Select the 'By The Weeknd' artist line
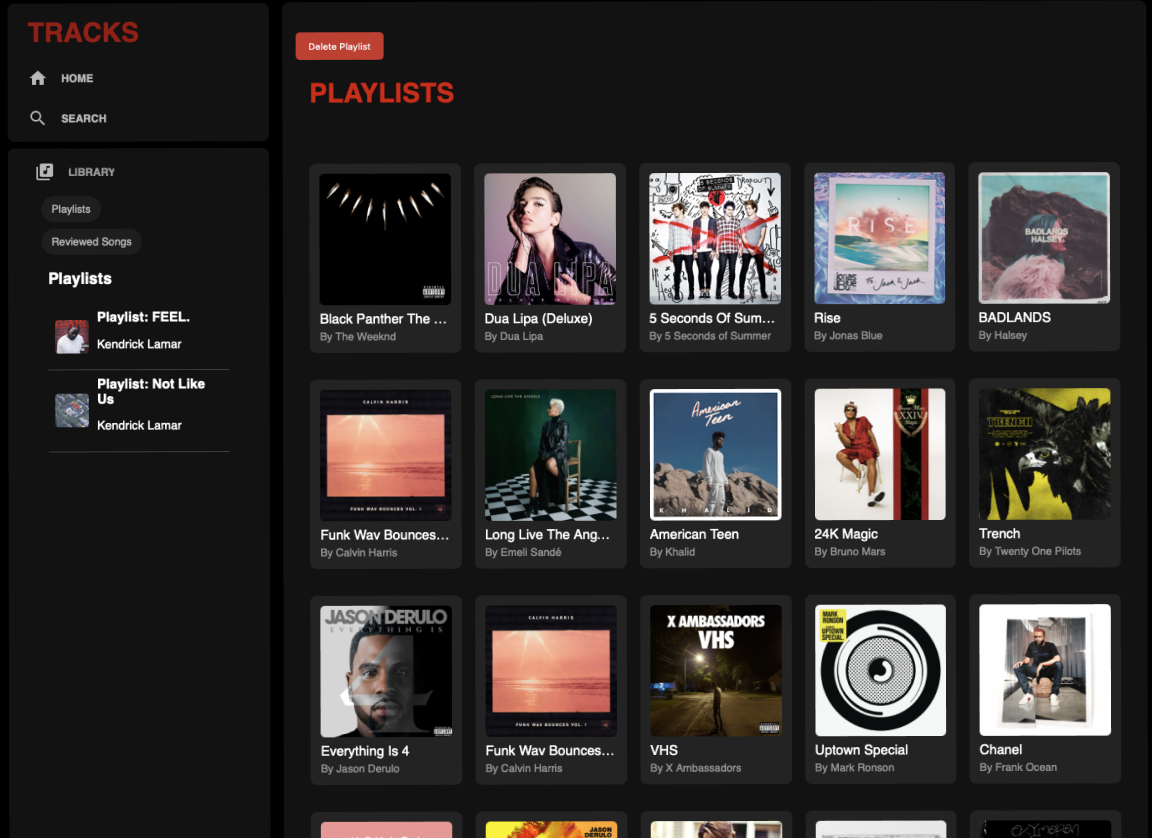This screenshot has height=838, width=1152. tap(358, 336)
